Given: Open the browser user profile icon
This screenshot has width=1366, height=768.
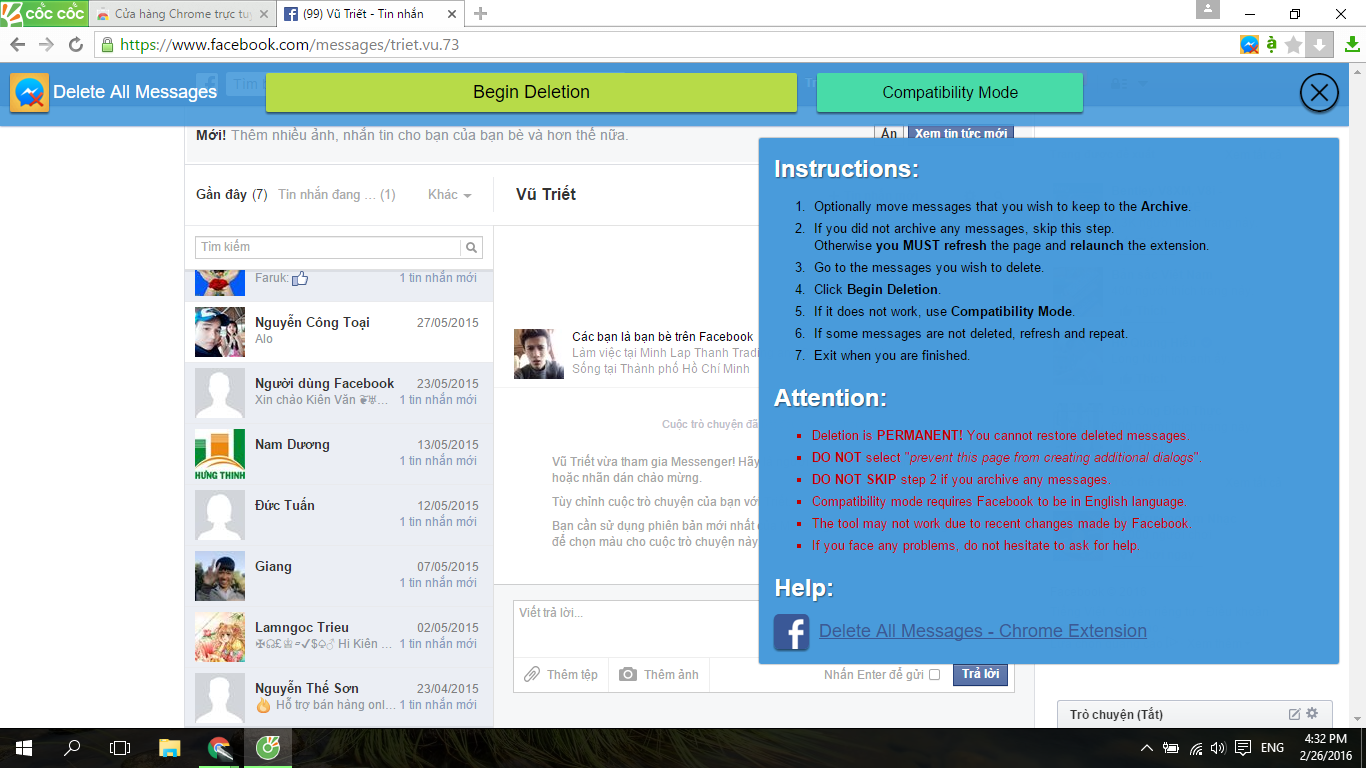Looking at the screenshot, I should coord(1208,9).
